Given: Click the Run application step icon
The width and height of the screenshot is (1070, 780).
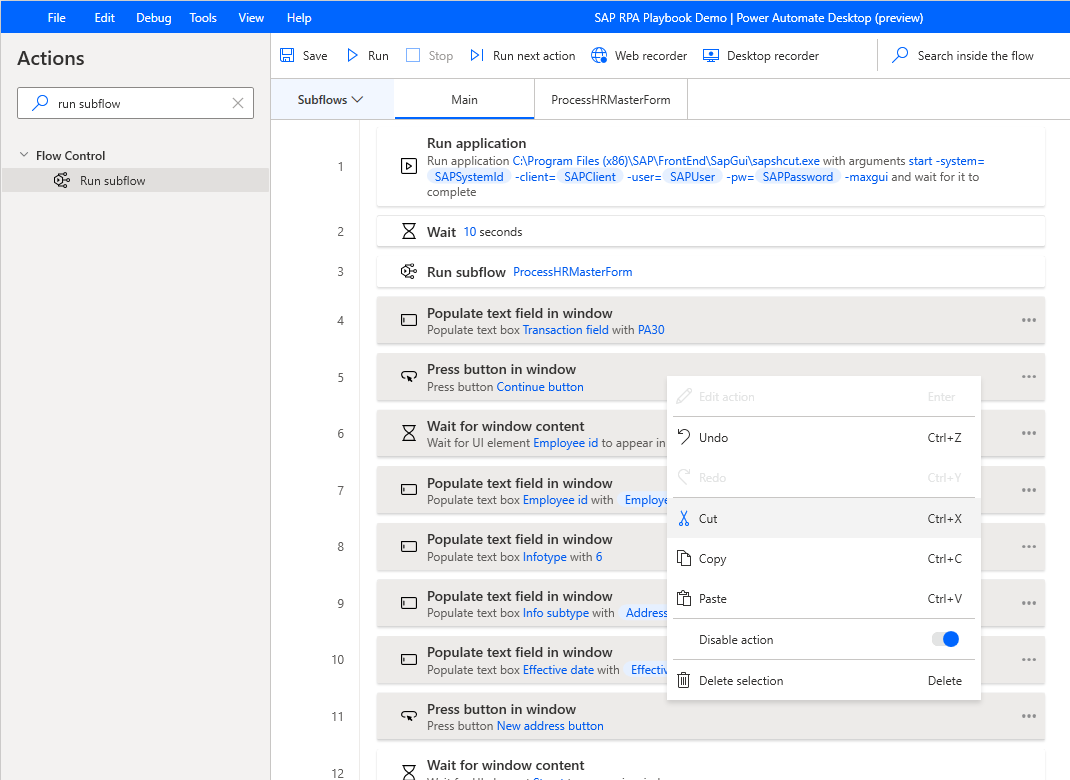Looking at the screenshot, I should 409,166.
